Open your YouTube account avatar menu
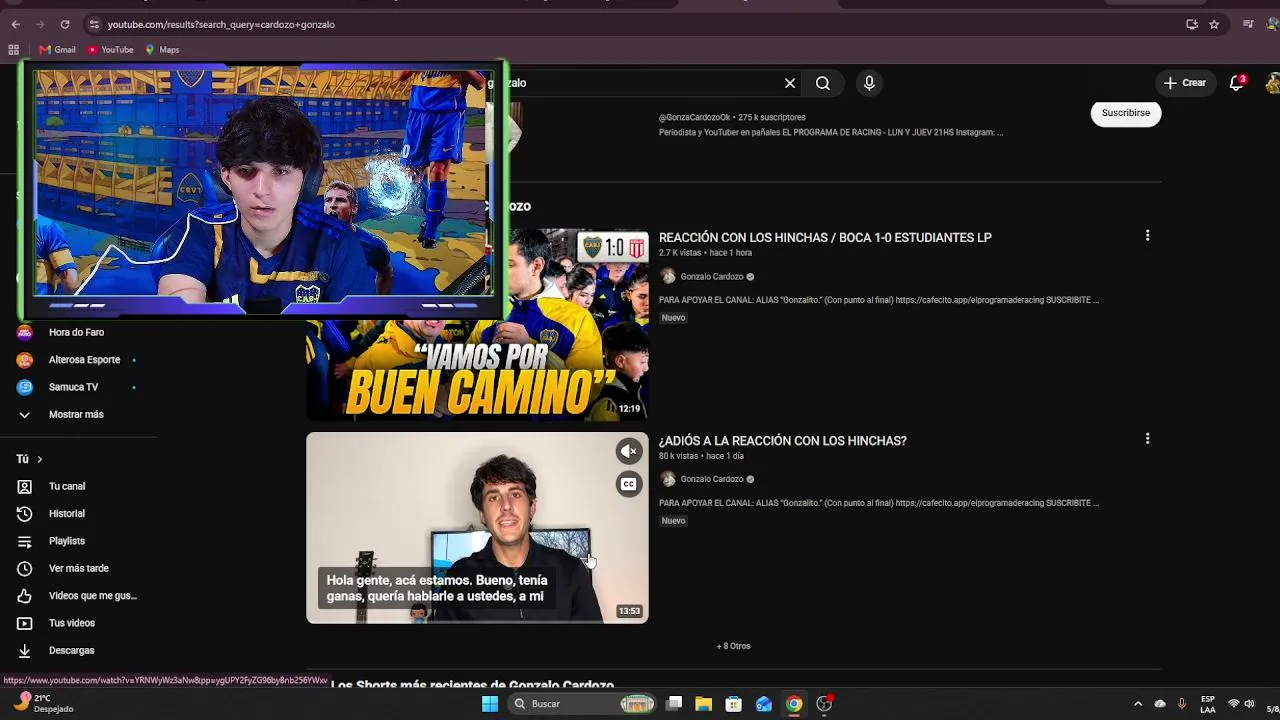The height and width of the screenshot is (720, 1280). tap(1273, 83)
